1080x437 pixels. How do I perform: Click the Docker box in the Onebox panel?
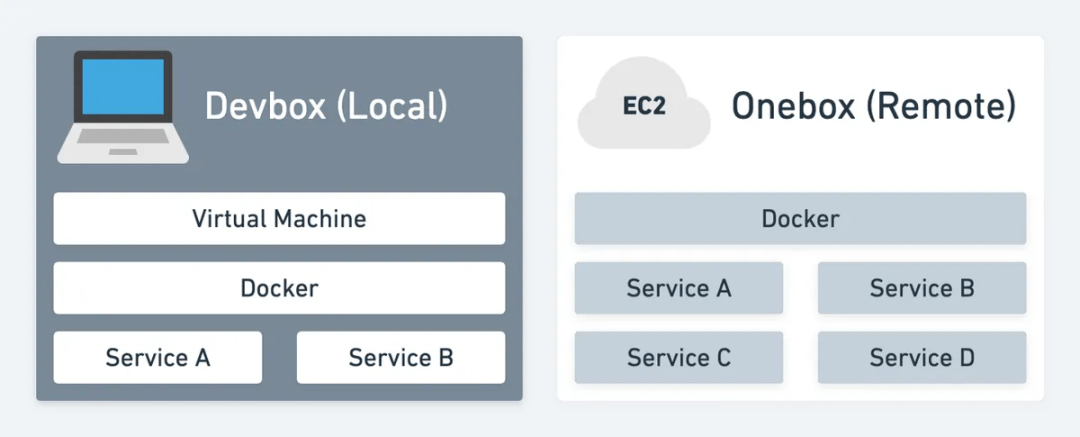[x=800, y=218]
